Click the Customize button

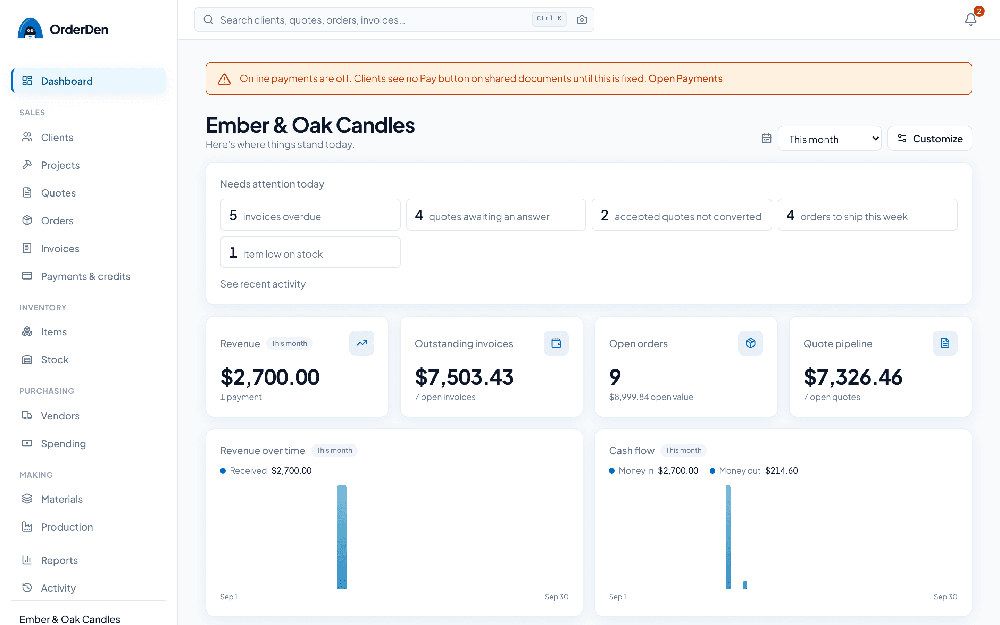[x=930, y=138]
